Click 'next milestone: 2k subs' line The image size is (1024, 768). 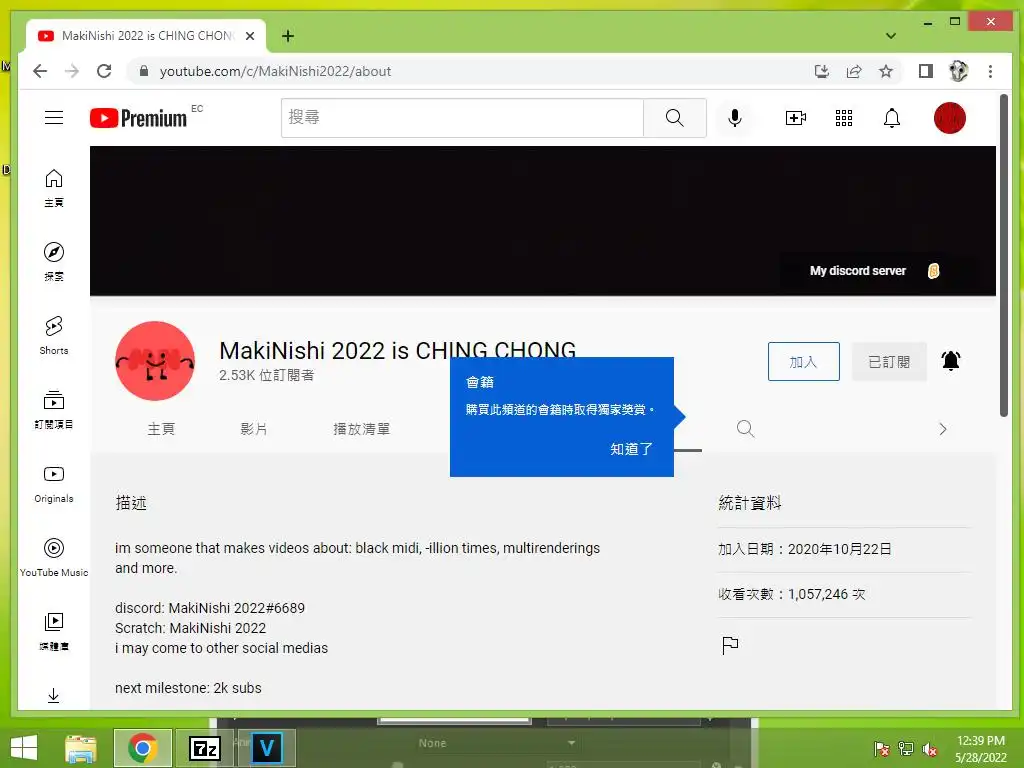pos(188,688)
